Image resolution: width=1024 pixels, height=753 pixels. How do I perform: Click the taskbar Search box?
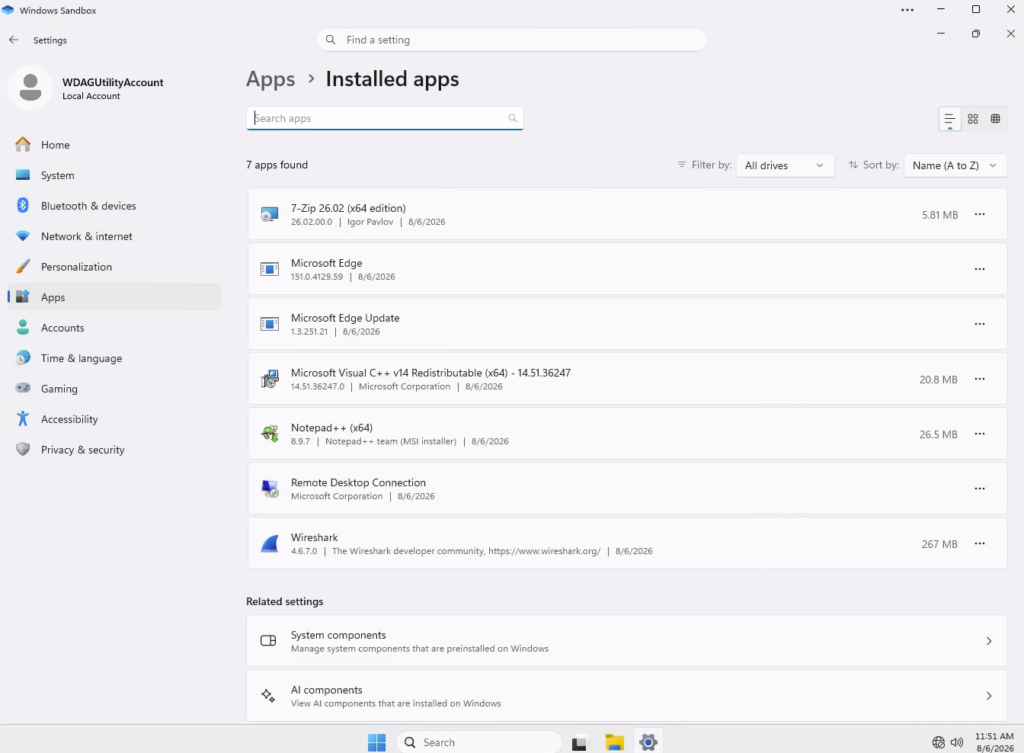pos(479,742)
